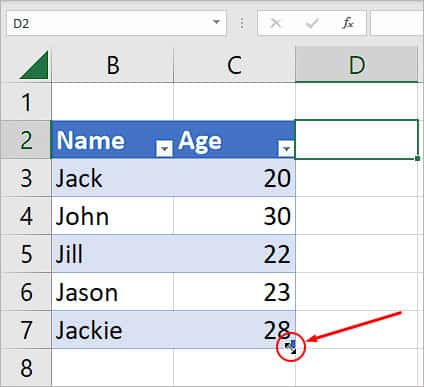Select the age cell with value 20
Viewport: 424px width, 387px height.
click(x=234, y=178)
